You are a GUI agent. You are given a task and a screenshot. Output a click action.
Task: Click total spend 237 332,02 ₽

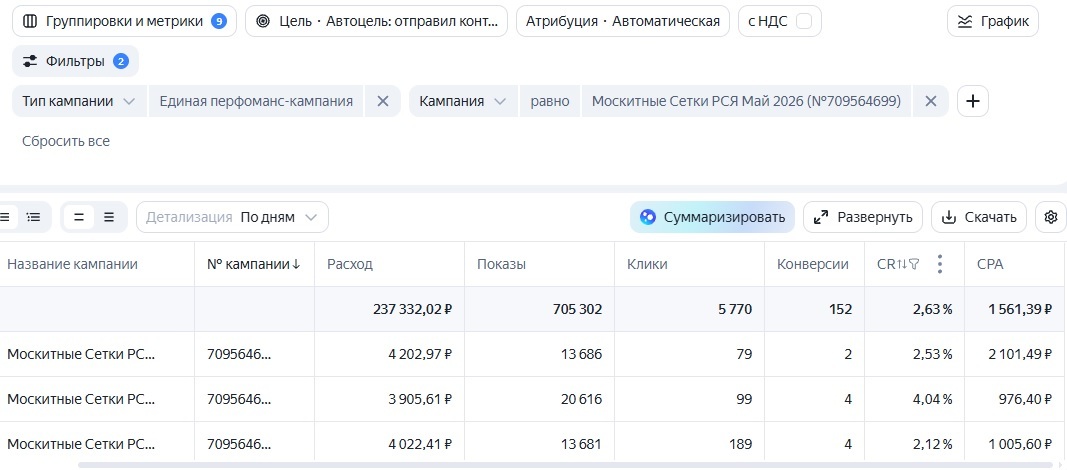pos(412,309)
